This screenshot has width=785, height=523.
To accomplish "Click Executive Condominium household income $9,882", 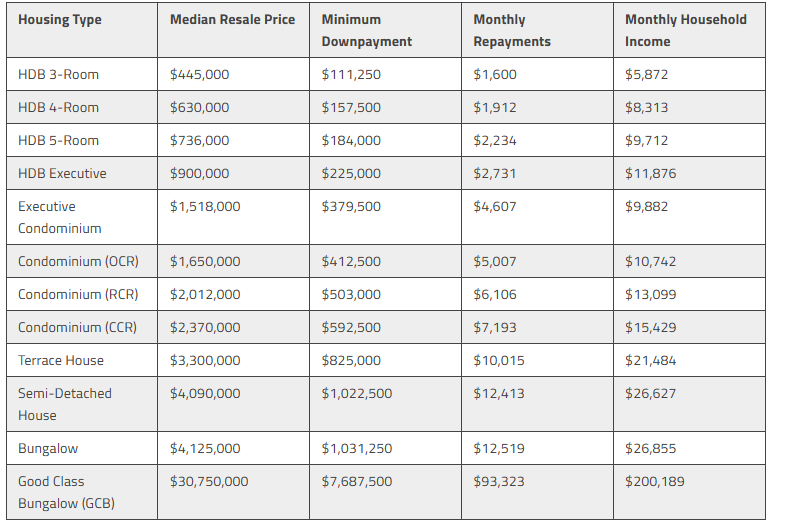I will 646,207.
